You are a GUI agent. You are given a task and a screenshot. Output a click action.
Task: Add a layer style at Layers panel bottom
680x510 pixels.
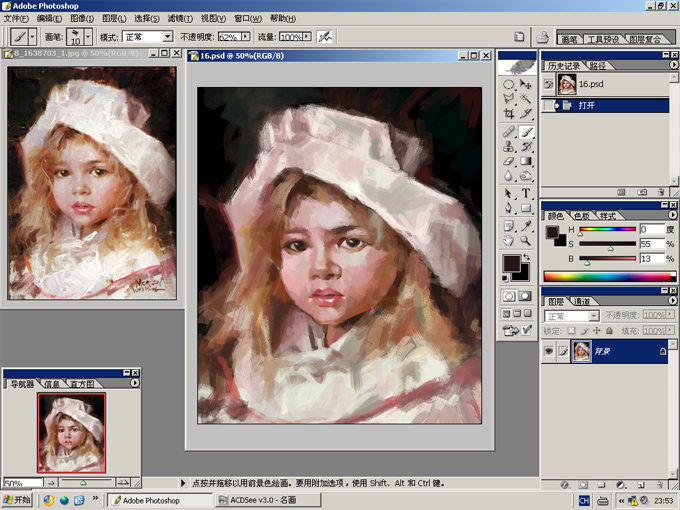point(565,485)
